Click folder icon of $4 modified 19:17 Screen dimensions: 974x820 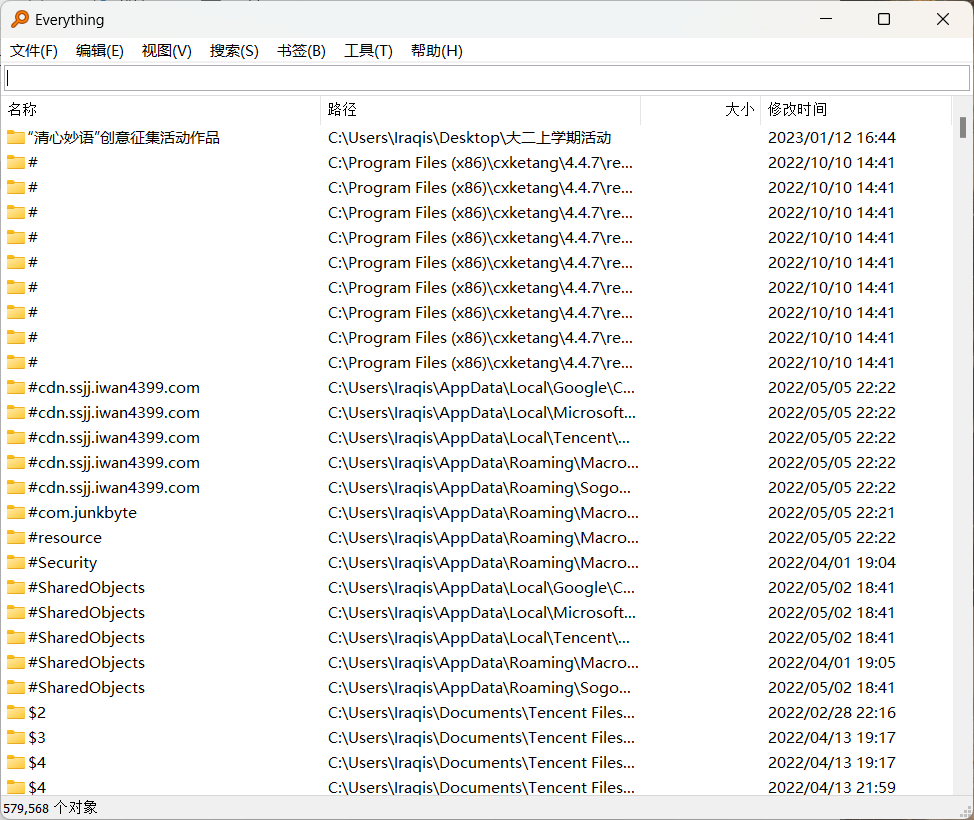(16, 762)
